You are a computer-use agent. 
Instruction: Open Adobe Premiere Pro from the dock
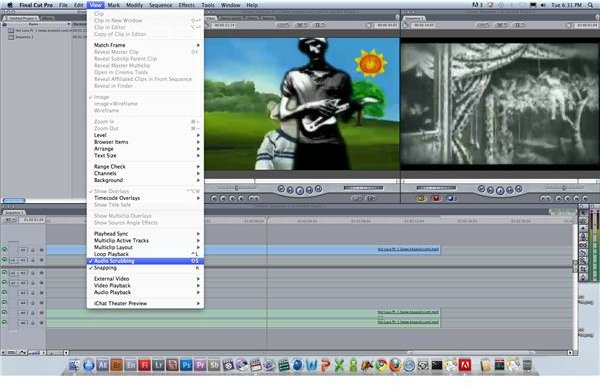pyautogui.click(x=200, y=365)
